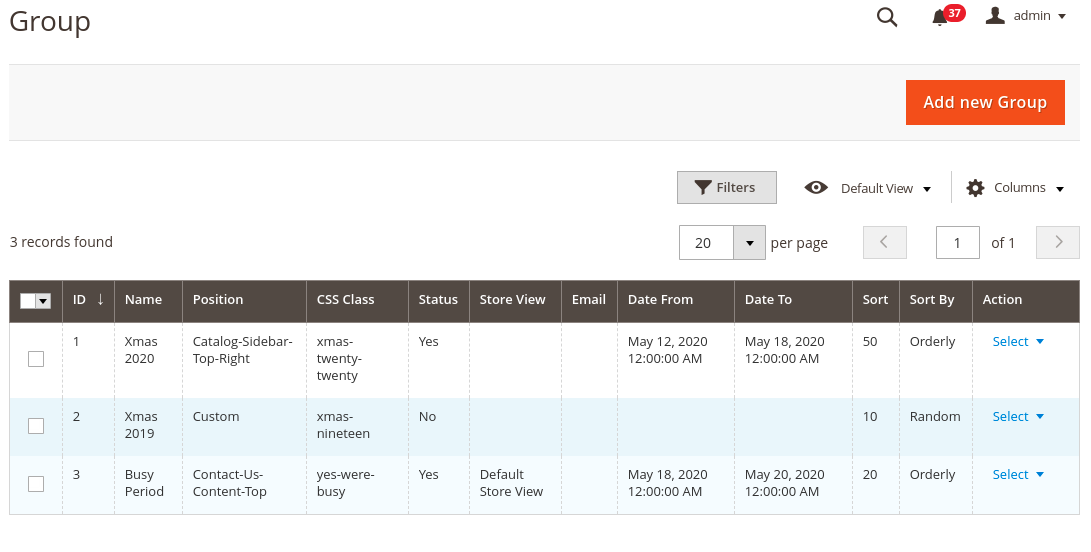Image resolution: width=1091 pixels, height=552 pixels.
Task: Expand the Select action for Xmas 2020
Action: click(1018, 342)
